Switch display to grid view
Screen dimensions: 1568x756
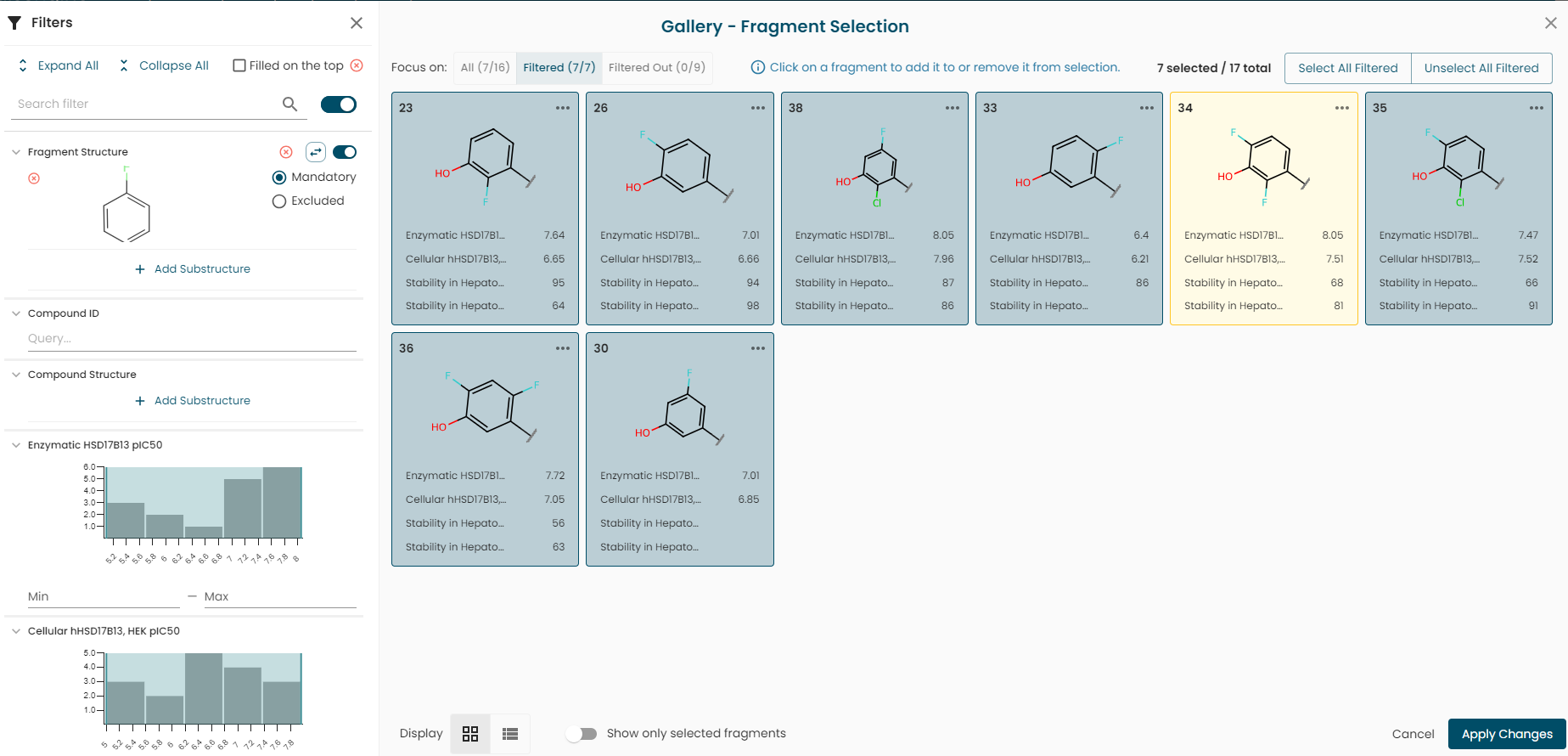tap(470, 734)
